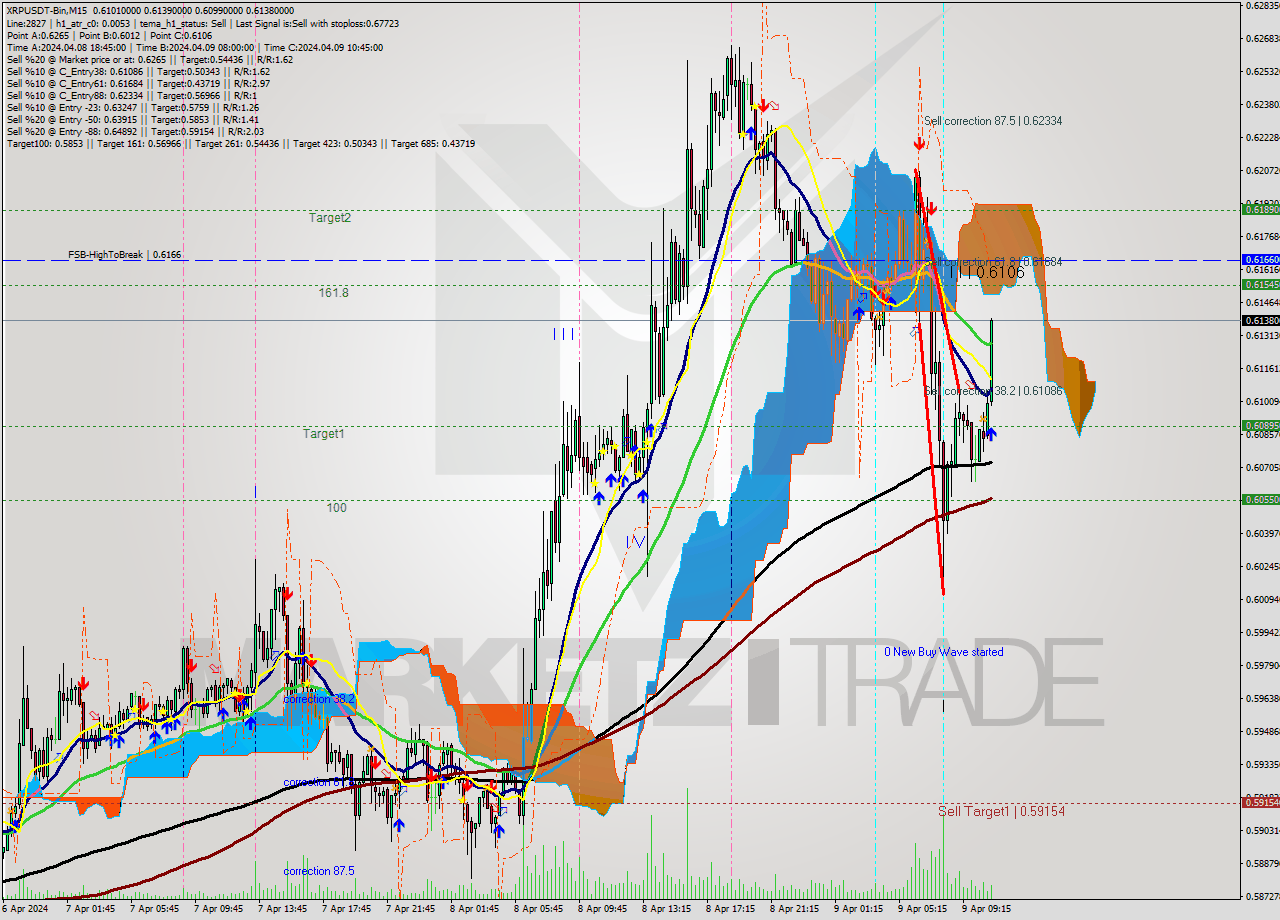Click the 'Sell Target1 | 0.59154' label
Screen dimensions: 1280x920
(1001, 811)
